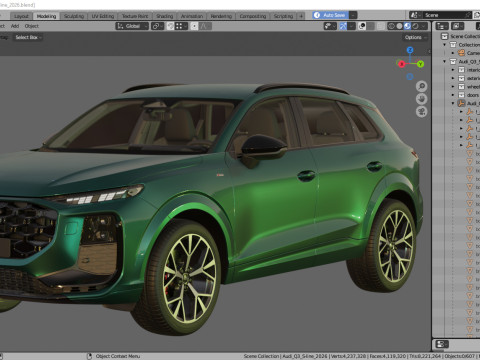Collapse the Audi_Q3 collection
The image size is (480, 360).
(444, 61)
